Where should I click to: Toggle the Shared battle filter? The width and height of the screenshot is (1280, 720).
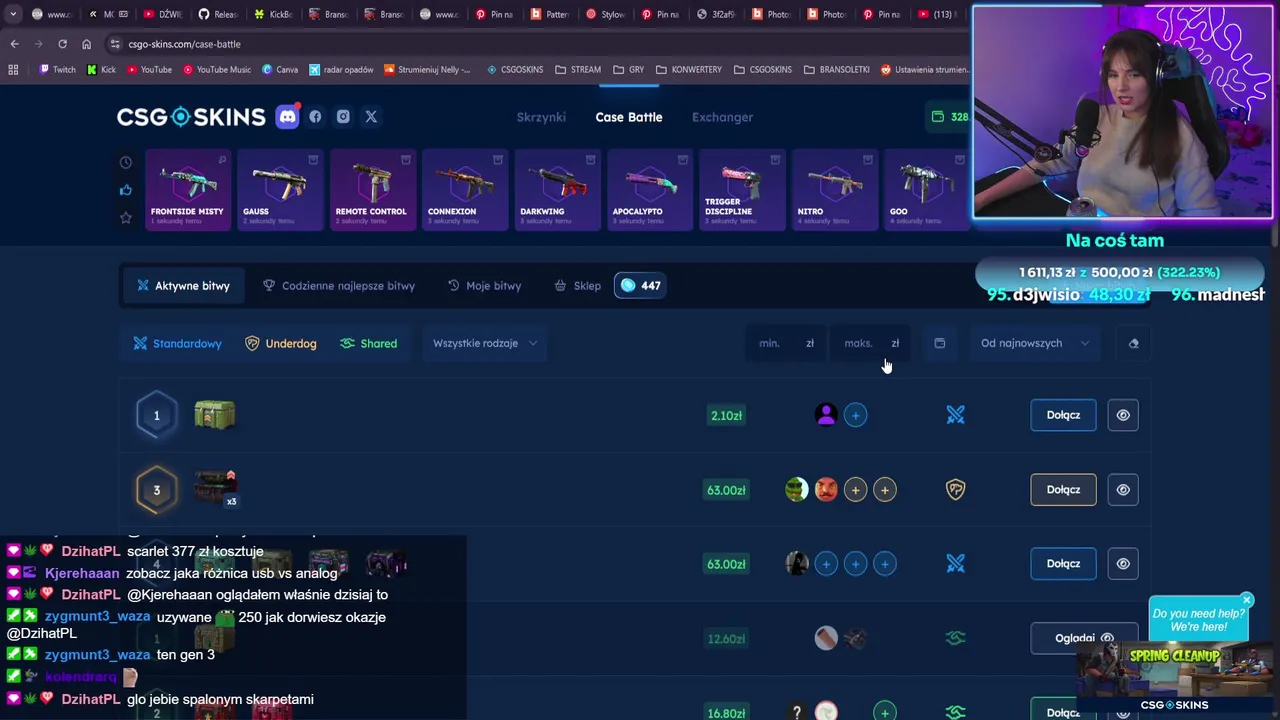tap(368, 344)
